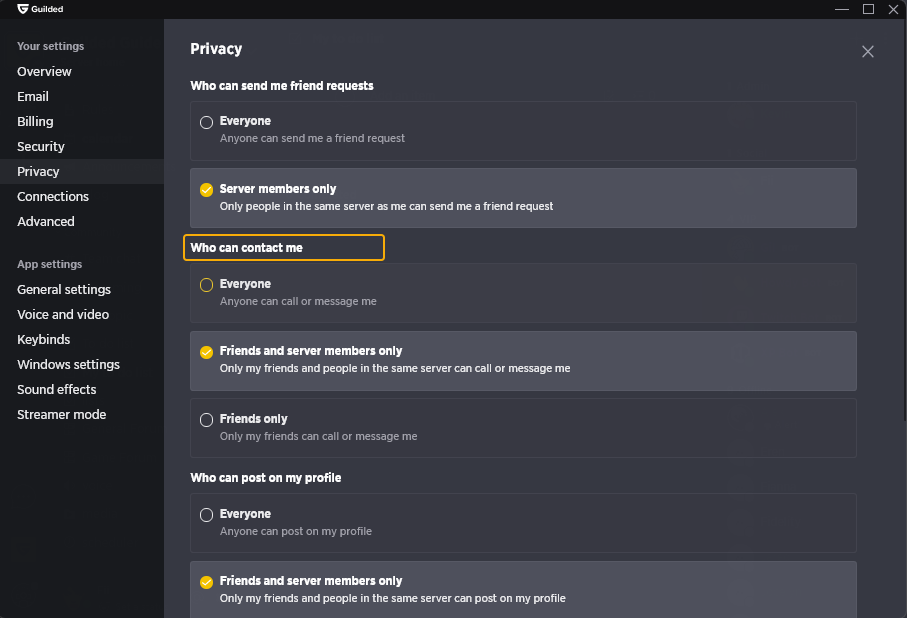
Task: Close the Privacy settings panel with X
Action: tap(867, 52)
